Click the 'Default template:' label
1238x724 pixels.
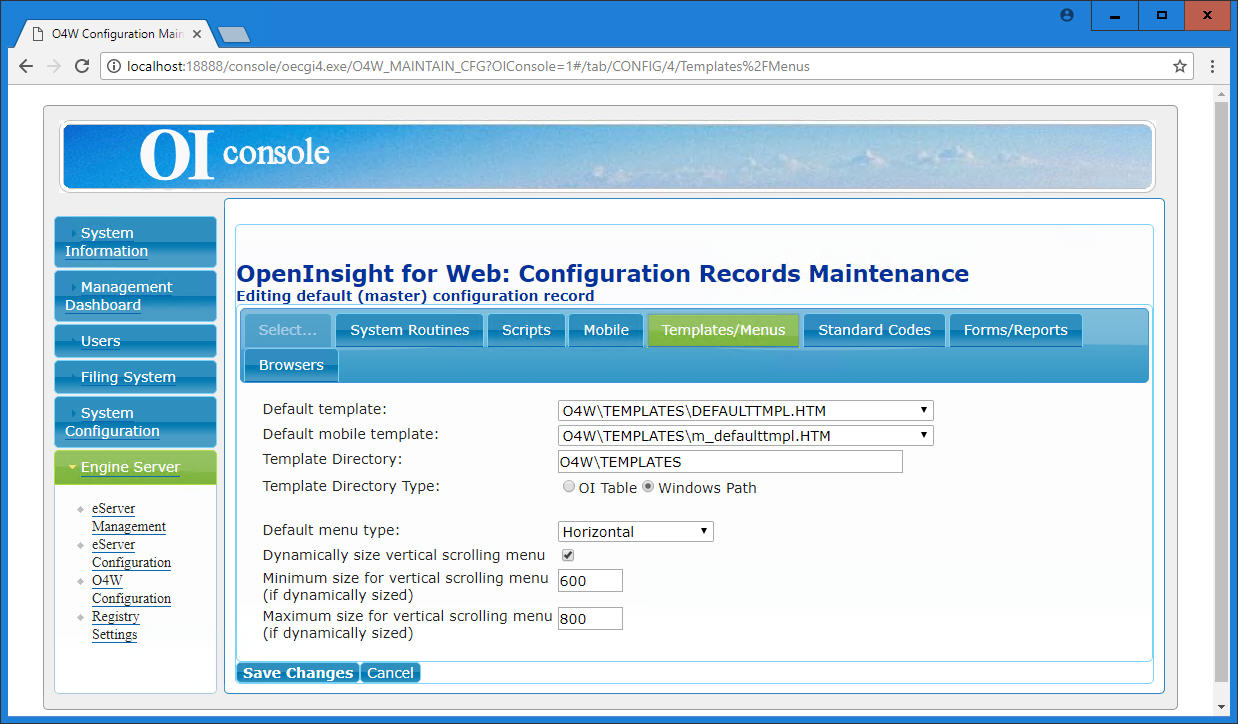(x=324, y=409)
